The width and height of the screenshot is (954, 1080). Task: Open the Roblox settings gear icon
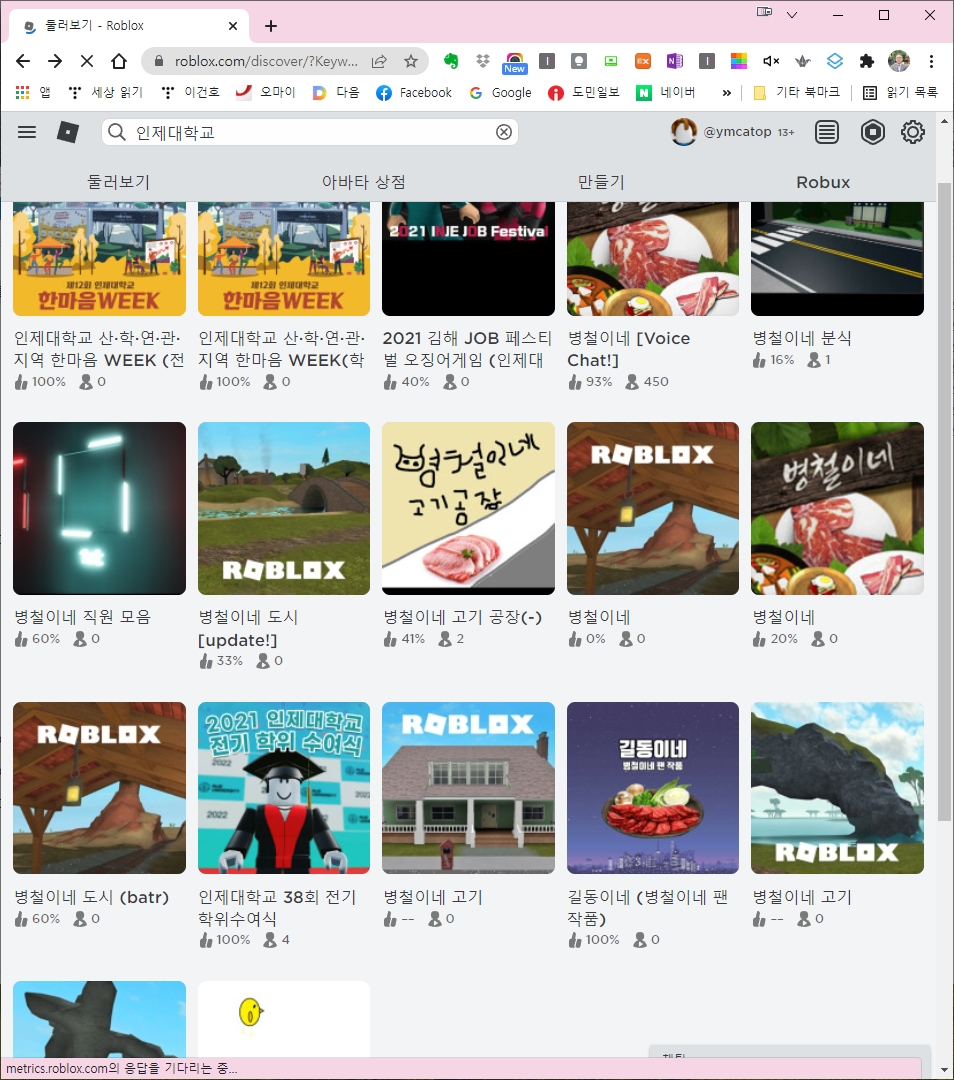(x=913, y=132)
